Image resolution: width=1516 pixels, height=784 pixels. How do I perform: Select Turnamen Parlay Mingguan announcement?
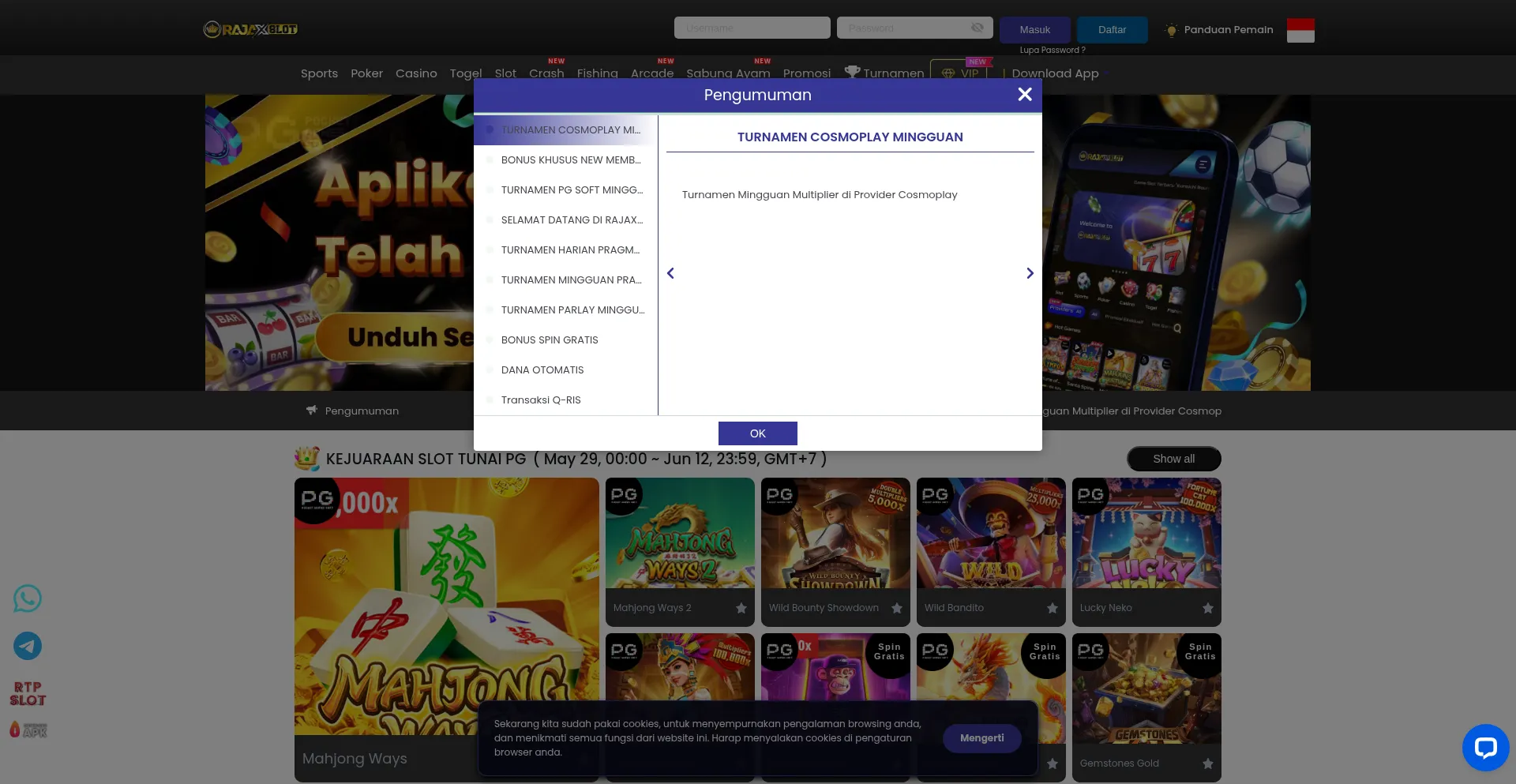point(565,310)
